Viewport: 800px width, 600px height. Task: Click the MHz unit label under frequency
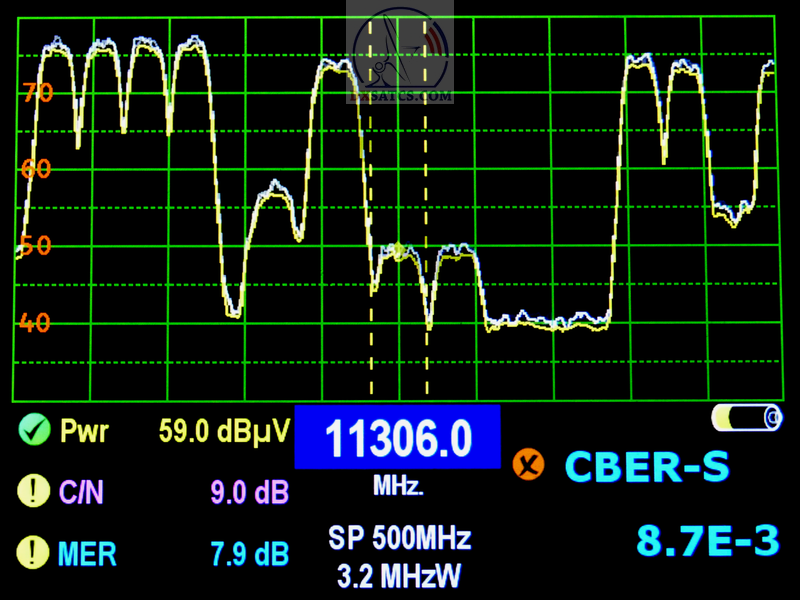coord(398,487)
